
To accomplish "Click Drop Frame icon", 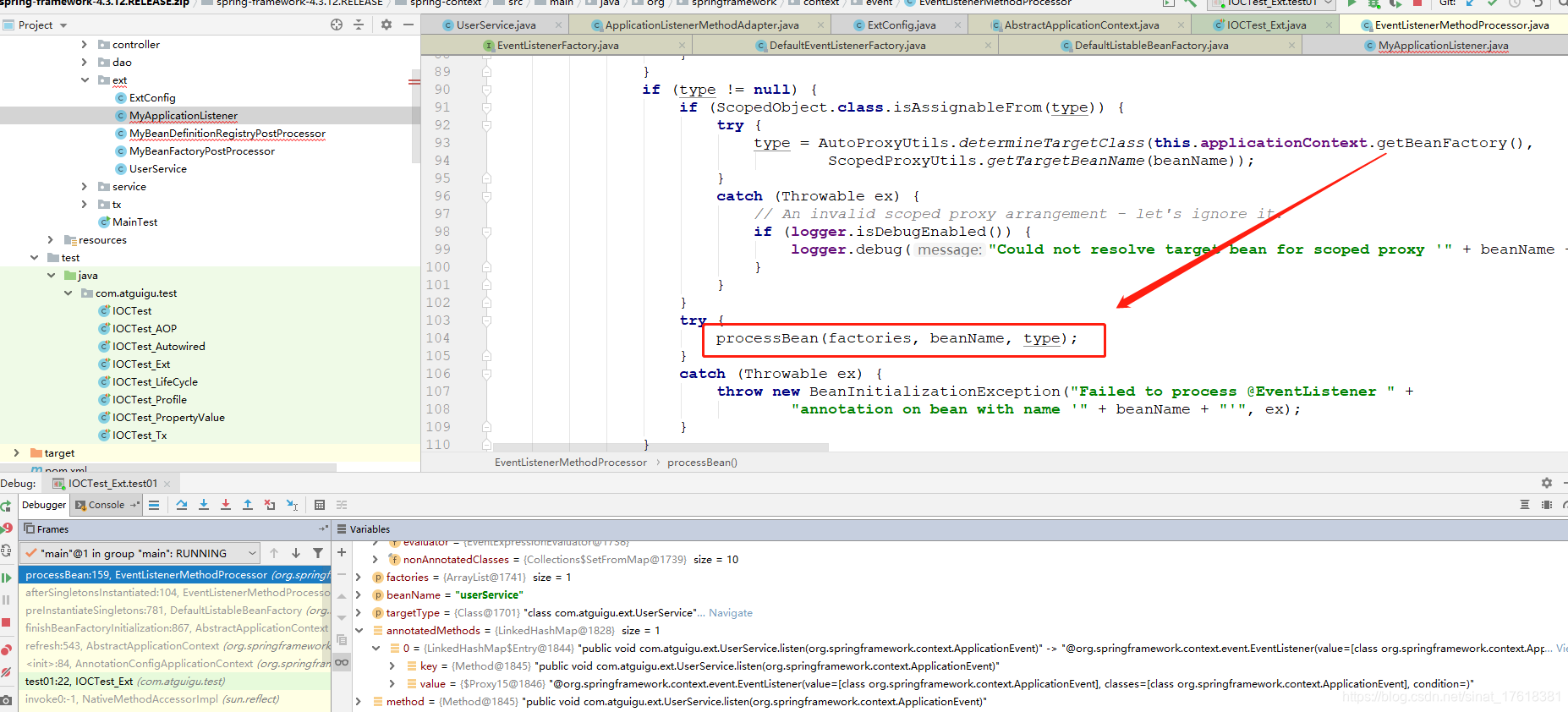I will coord(270,505).
